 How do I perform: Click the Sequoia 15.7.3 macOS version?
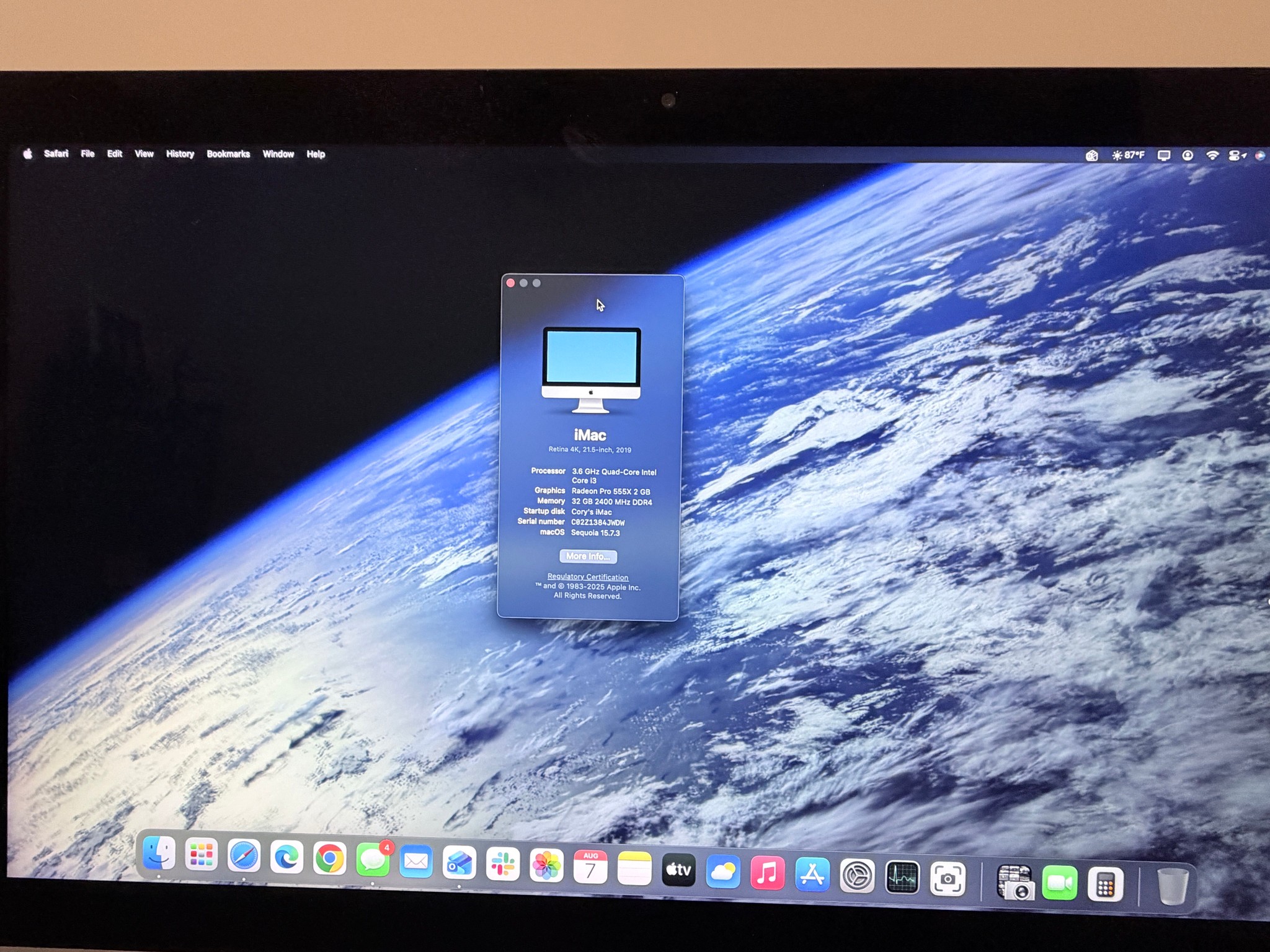click(x=595, y=532)
